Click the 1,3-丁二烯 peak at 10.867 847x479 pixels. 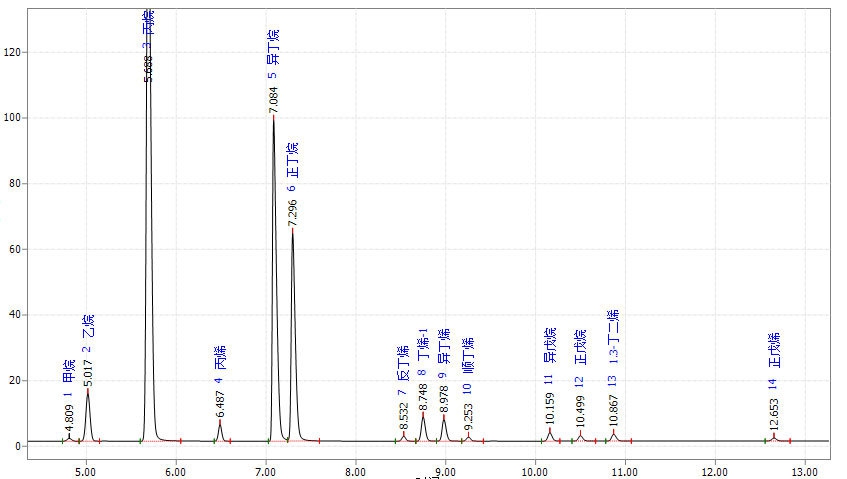point(613,432)
